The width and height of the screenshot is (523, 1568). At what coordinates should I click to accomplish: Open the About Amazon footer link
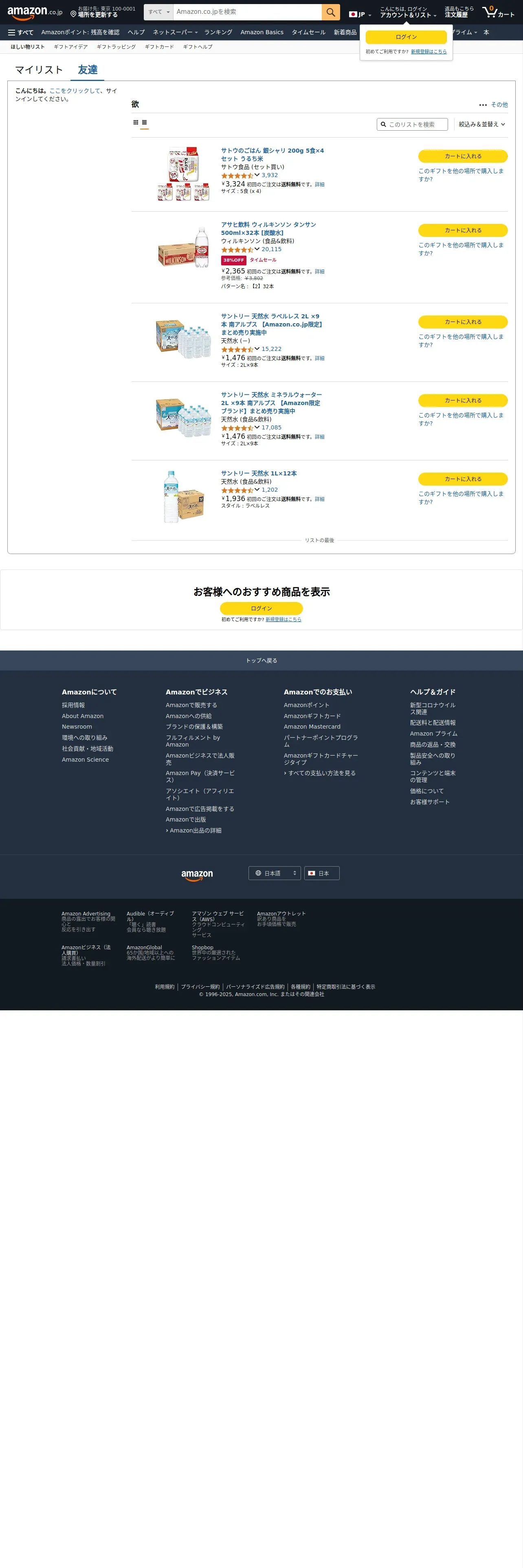(83, 716)
